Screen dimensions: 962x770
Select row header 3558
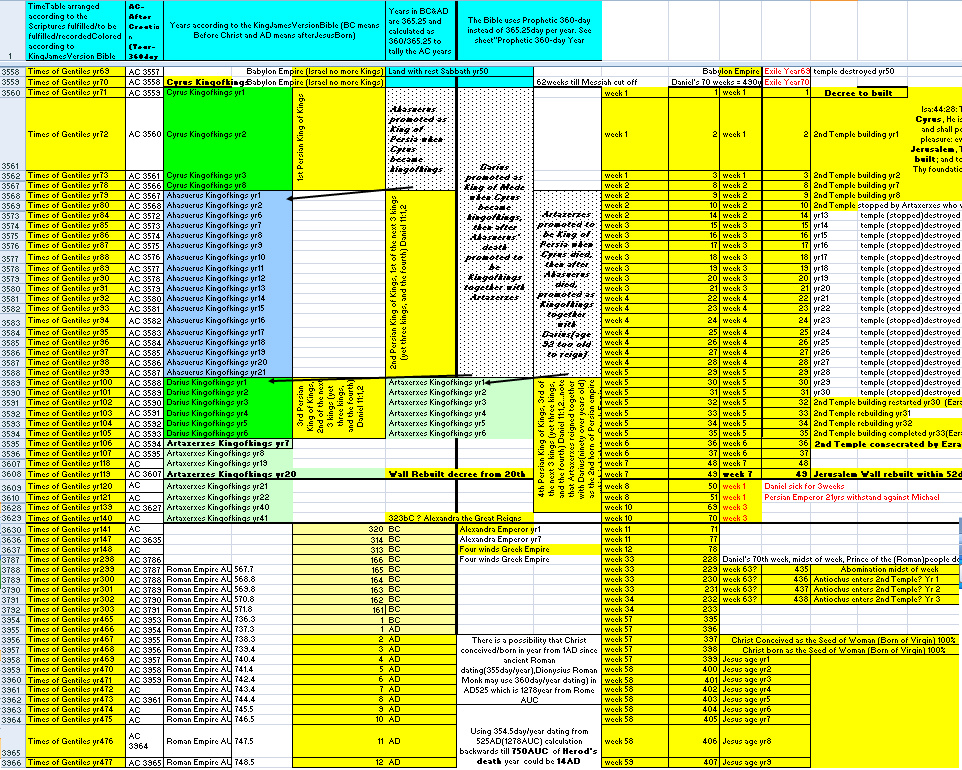coord(12,72)
